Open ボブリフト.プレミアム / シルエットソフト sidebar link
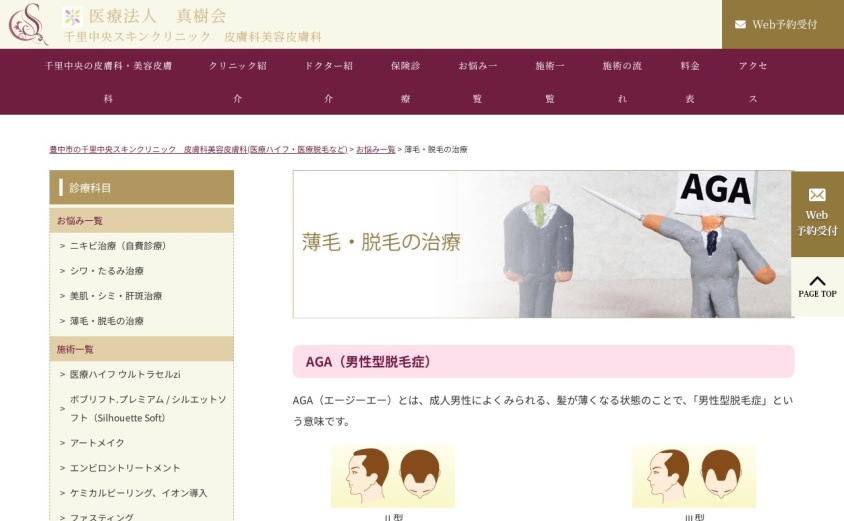 (148, 409)
